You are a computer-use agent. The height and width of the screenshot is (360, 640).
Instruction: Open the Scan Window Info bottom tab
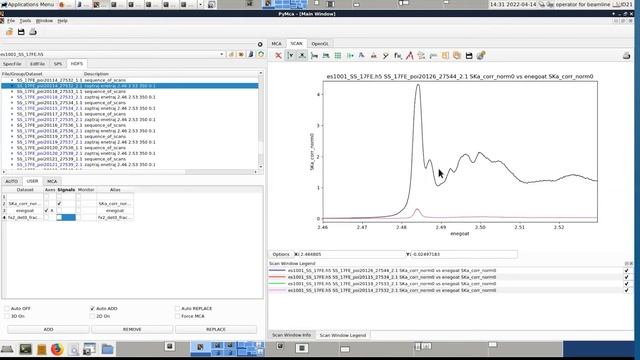coord(291,335)
